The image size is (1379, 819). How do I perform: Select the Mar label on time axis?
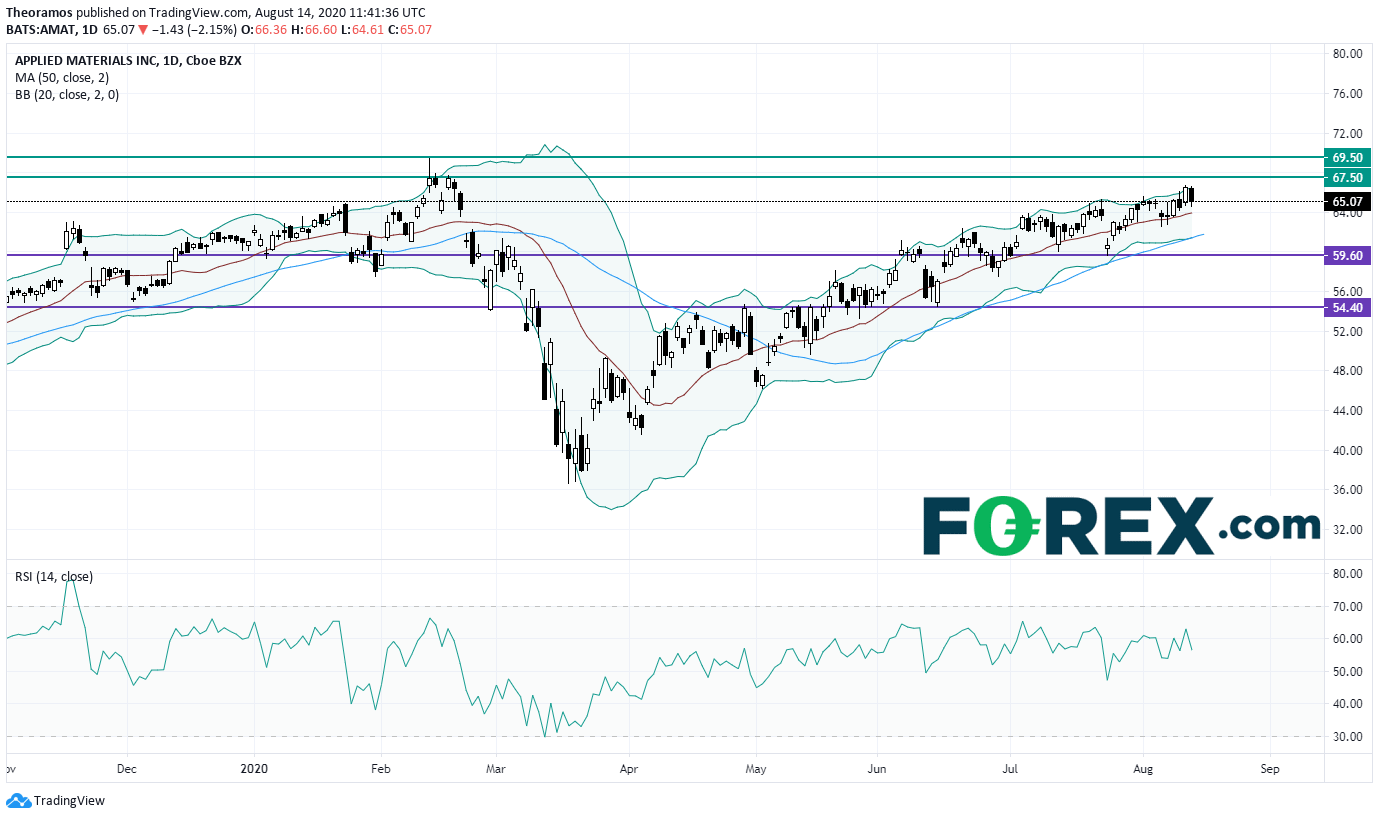(496, 770)
